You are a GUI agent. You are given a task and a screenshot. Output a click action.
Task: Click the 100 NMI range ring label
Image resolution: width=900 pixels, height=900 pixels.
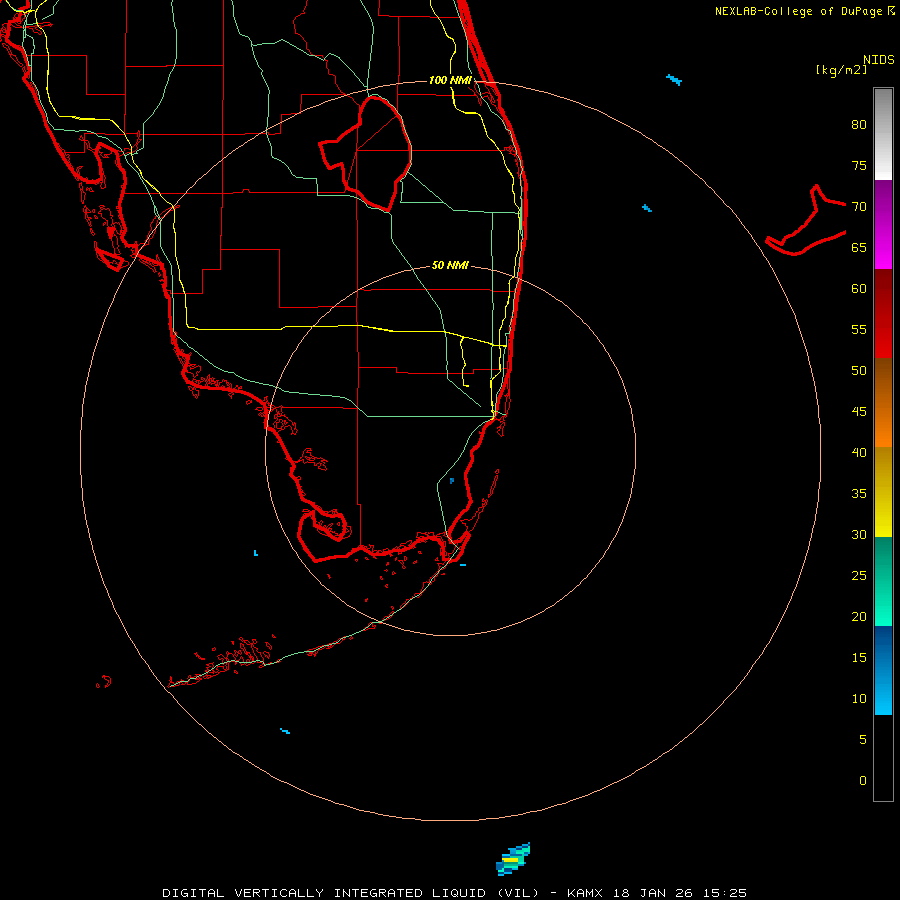450,80
